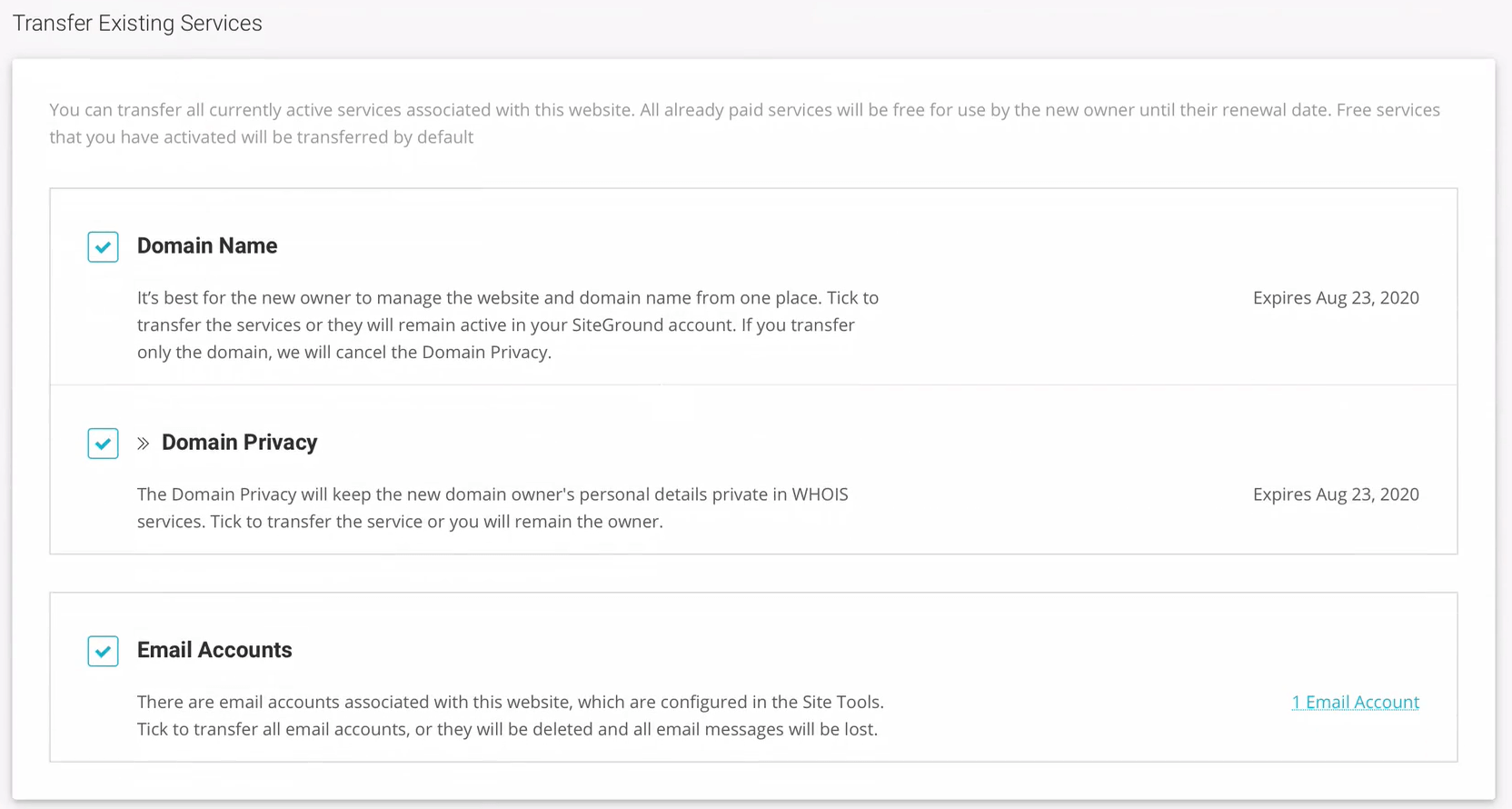This screenshot has height=809, width=1512.
Task: Click the checkmark icon in Email Accounts checkbox
Action: [x=103, y=651]
